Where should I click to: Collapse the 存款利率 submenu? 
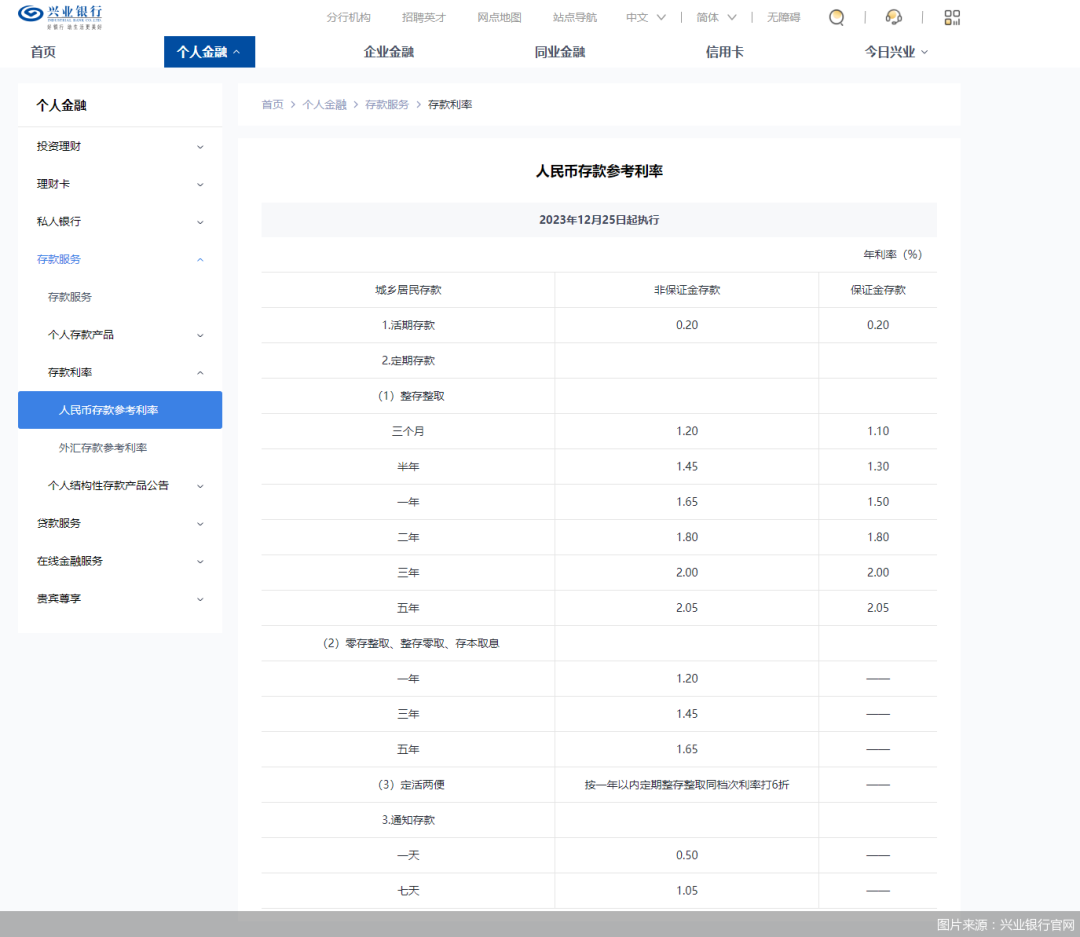(120, 372)
